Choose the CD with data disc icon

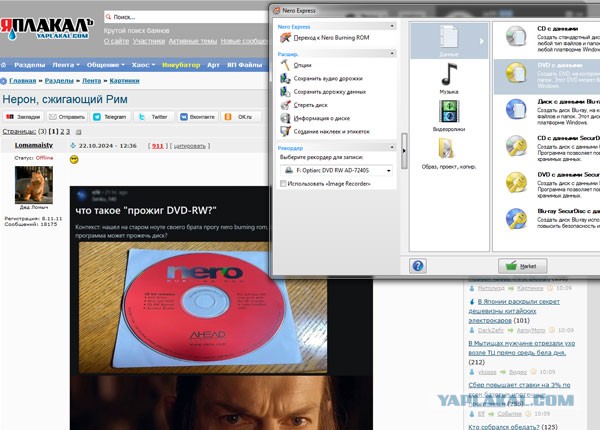click(x=516, y=37)
